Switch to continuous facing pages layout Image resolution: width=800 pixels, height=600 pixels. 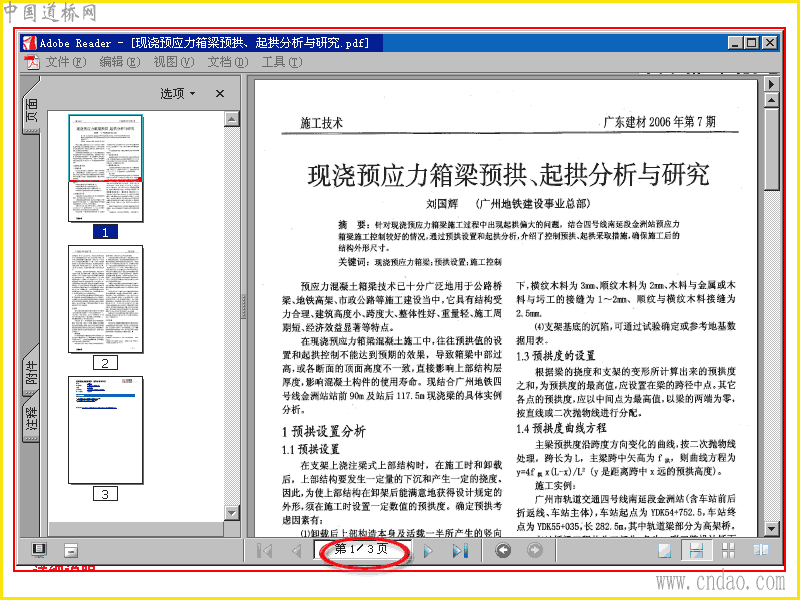click(729, 550)
